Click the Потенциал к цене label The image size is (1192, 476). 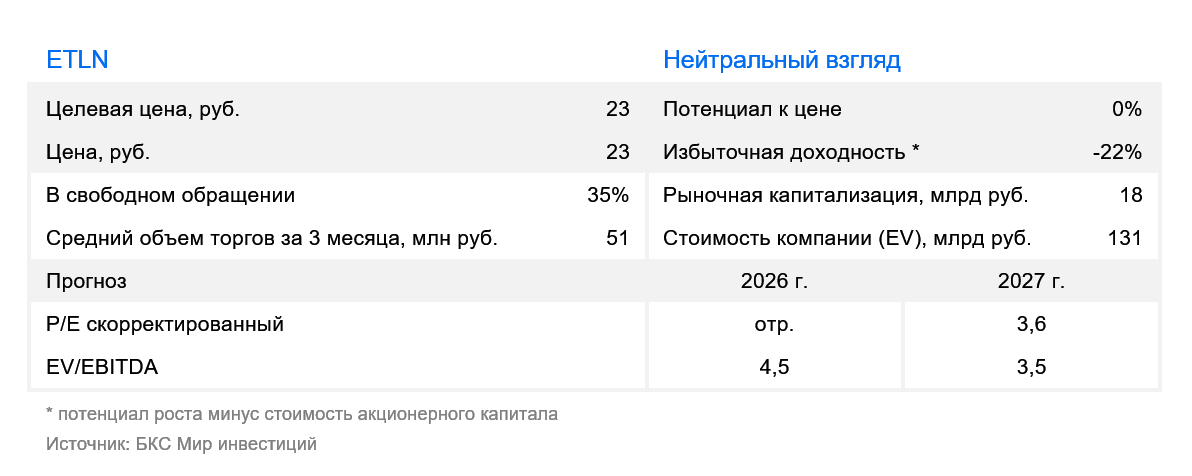point(752,109)
